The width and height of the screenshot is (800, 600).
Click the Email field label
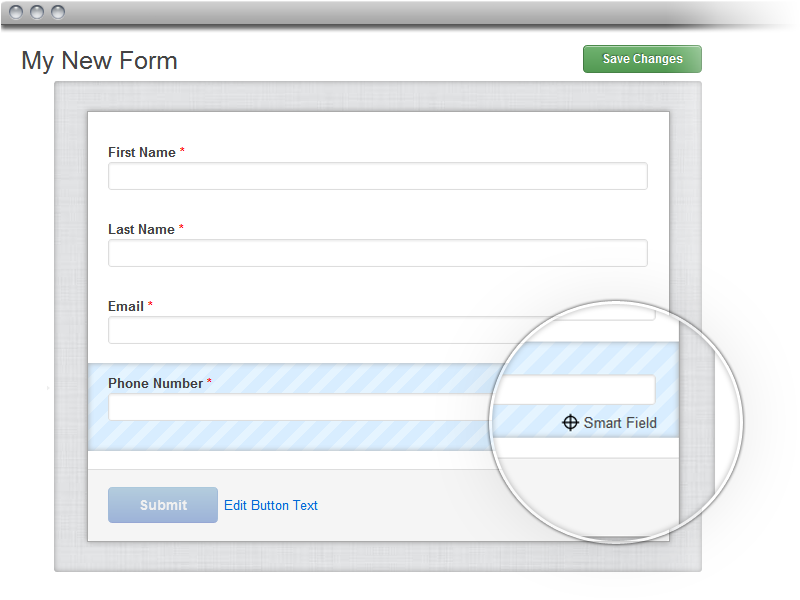(126, 306)
